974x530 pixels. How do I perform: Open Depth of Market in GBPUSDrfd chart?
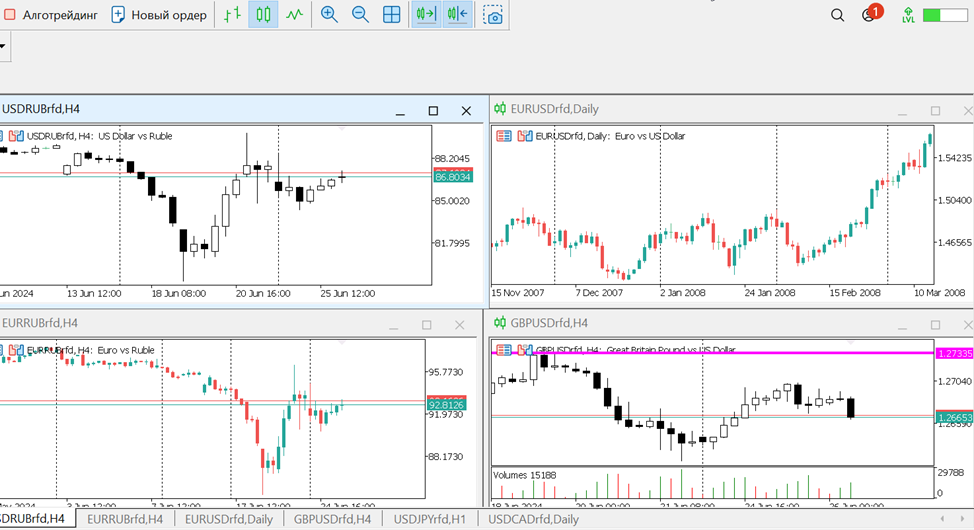click(504, 350)
